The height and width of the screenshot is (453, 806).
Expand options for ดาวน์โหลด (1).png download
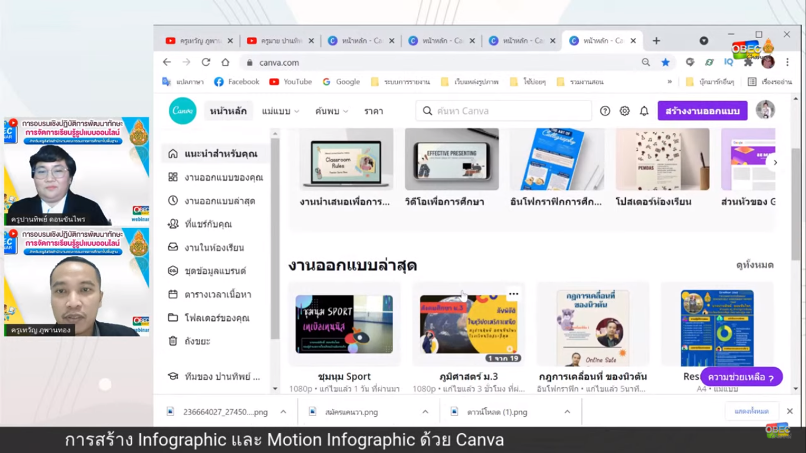coord(567,412)
